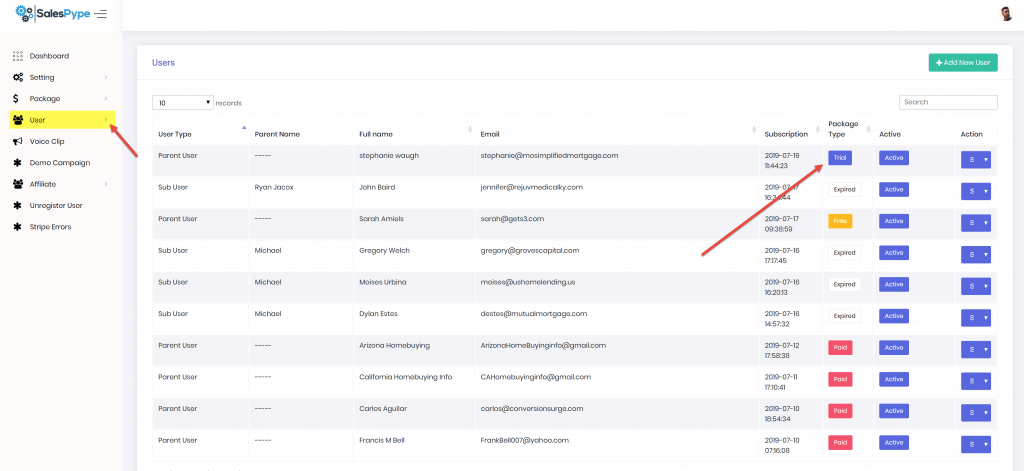This screenshot has width=1024, height=471.
Task: Click the Affiliate people icon
Action: tap(18, 184)
